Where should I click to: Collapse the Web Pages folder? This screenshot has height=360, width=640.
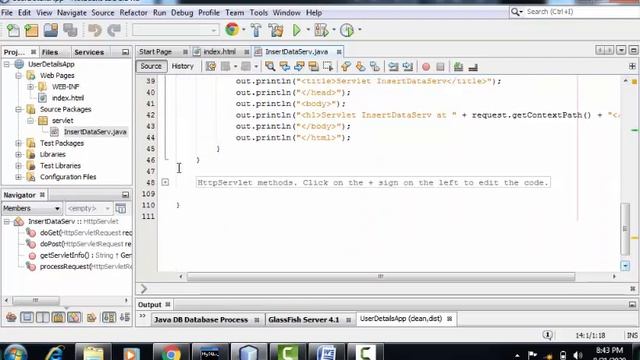click(x=18, y=76)
